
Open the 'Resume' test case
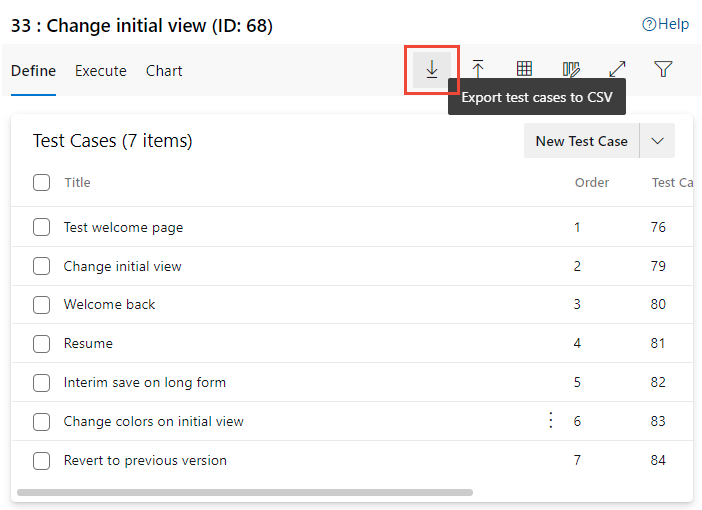(x=88, y=343)
